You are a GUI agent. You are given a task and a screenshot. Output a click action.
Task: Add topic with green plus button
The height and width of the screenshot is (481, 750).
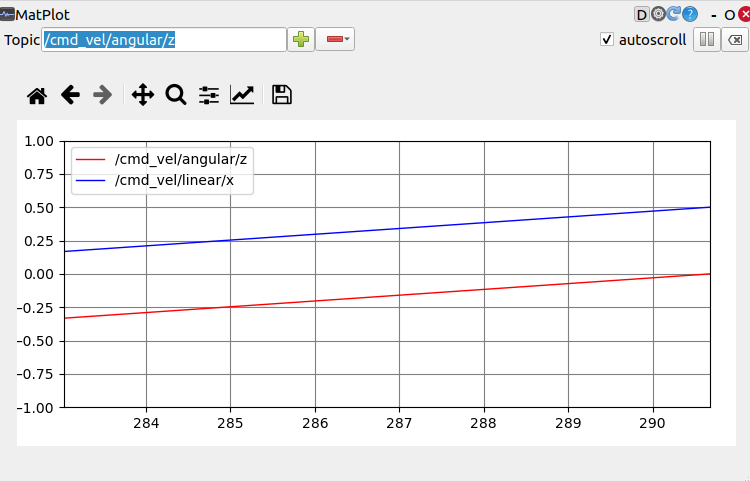(301, 40)
